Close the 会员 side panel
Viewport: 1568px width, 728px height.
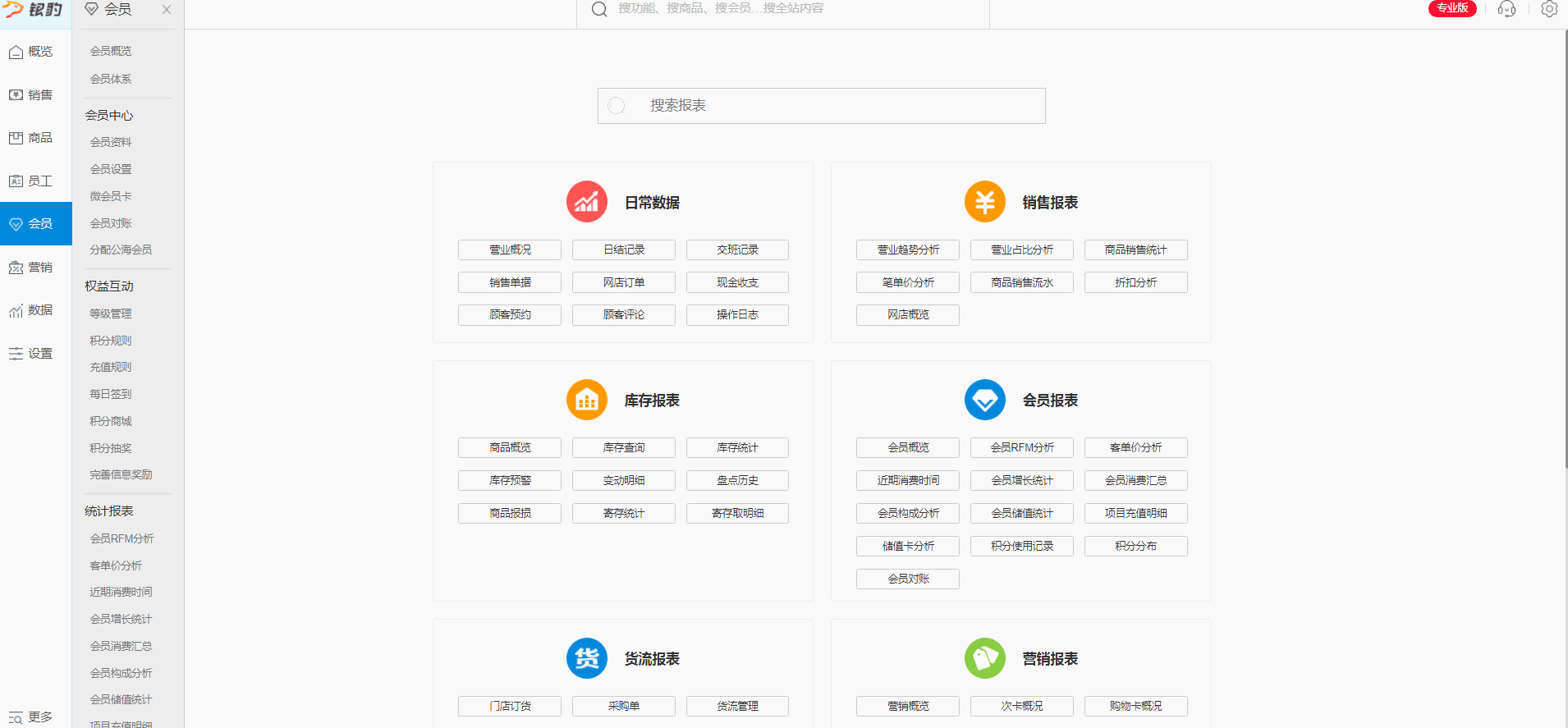[167, 10]
